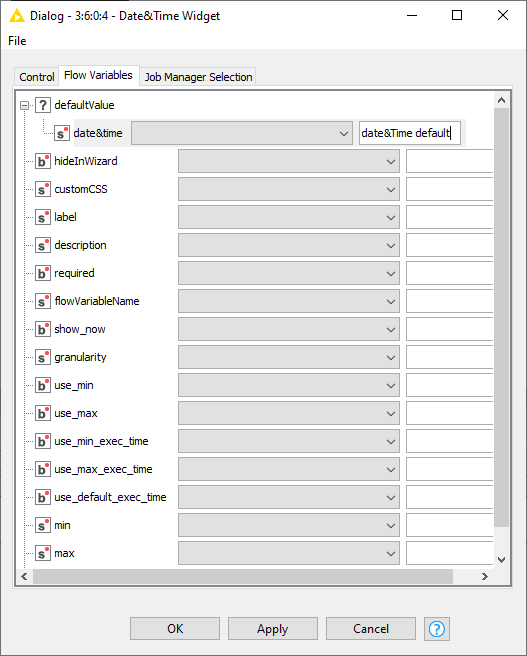527x656 pixels.
Task: Switch to the Control tab
Action: pos(37,77)
